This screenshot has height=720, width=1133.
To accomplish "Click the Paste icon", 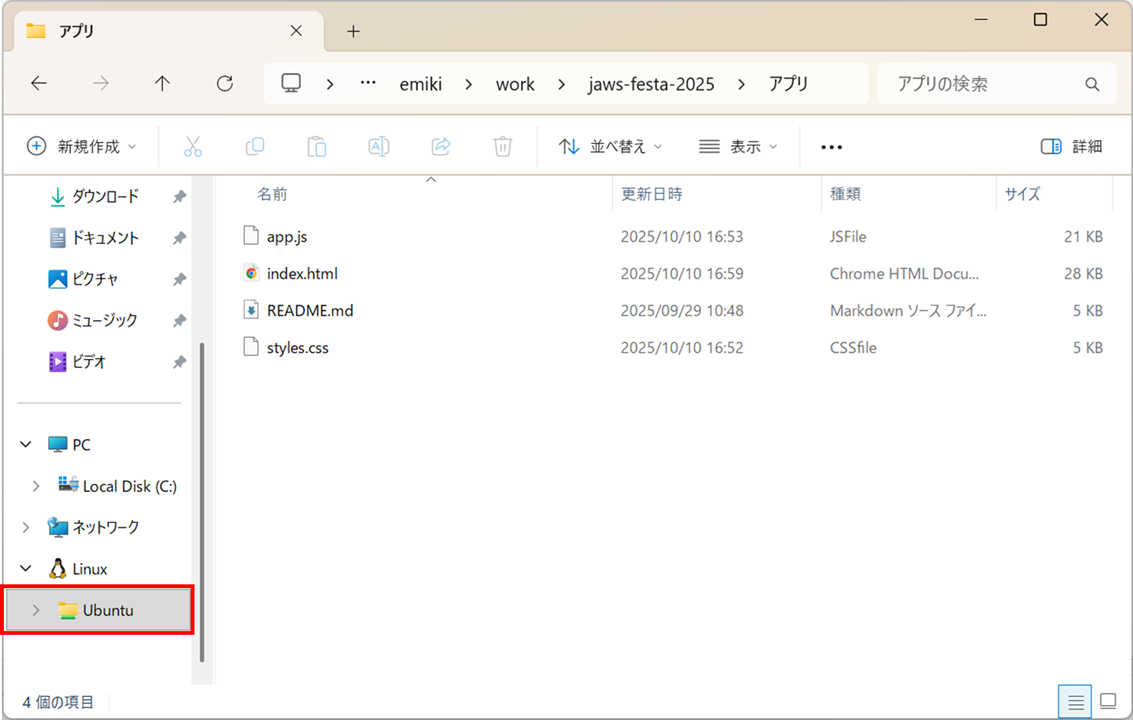I will pyautogui.click(x=316, y=146).
